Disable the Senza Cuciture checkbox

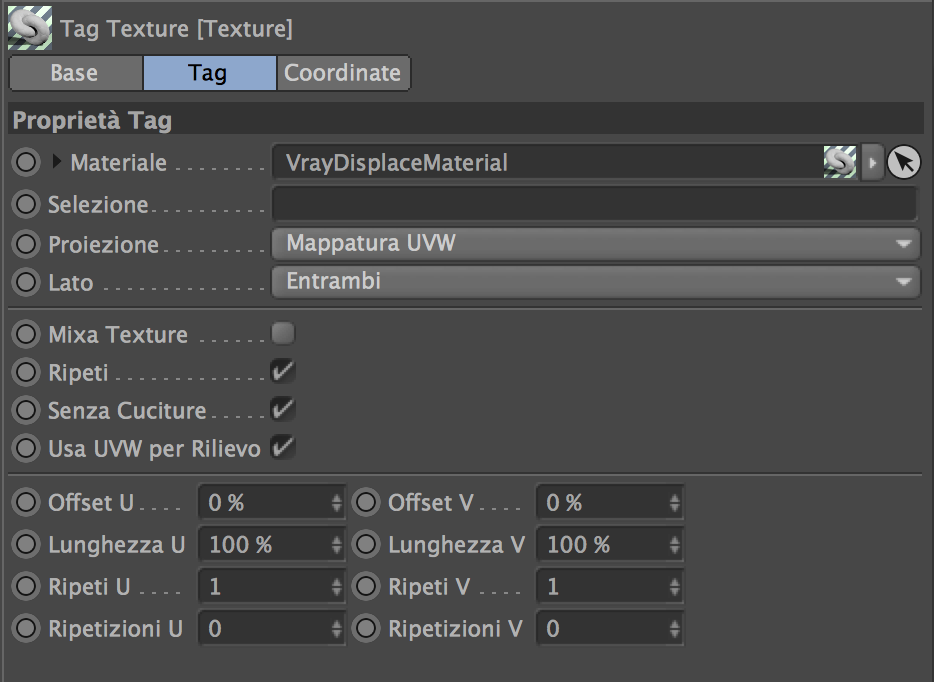(283, 410)
